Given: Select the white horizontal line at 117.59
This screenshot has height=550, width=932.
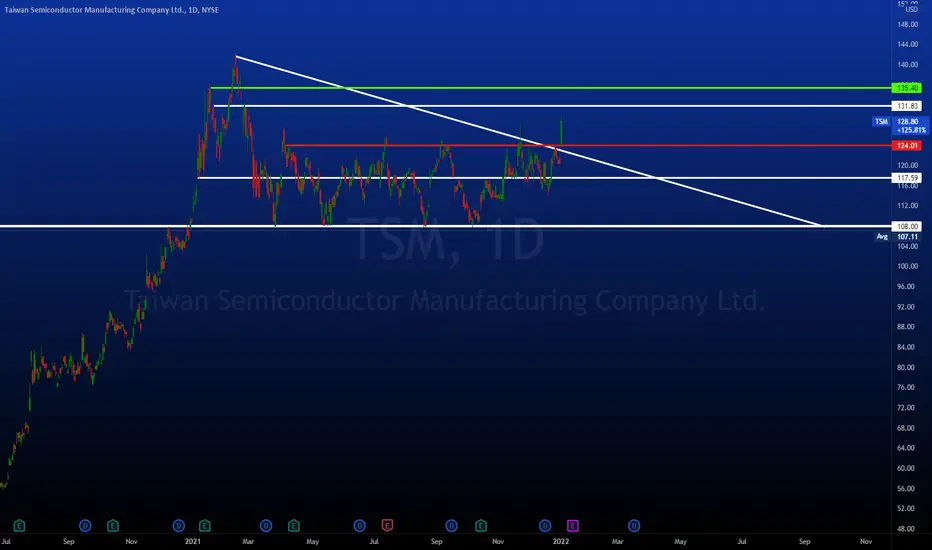Looking at the screenshot, I should pos(544,178).
